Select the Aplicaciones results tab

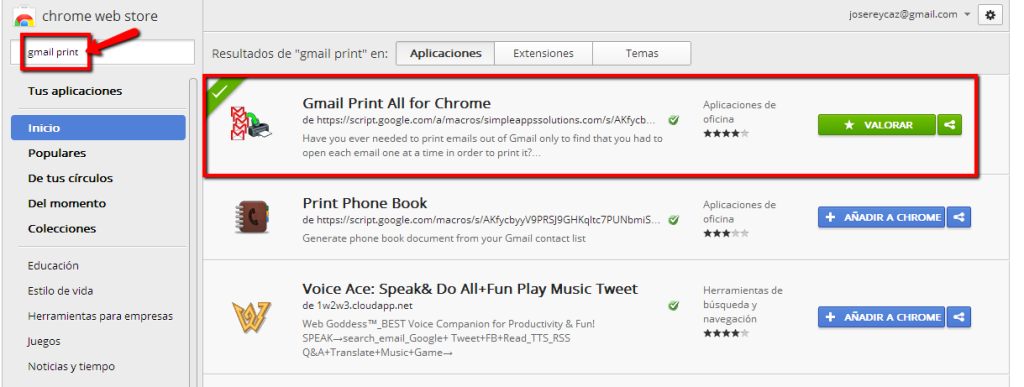(445, 54)
